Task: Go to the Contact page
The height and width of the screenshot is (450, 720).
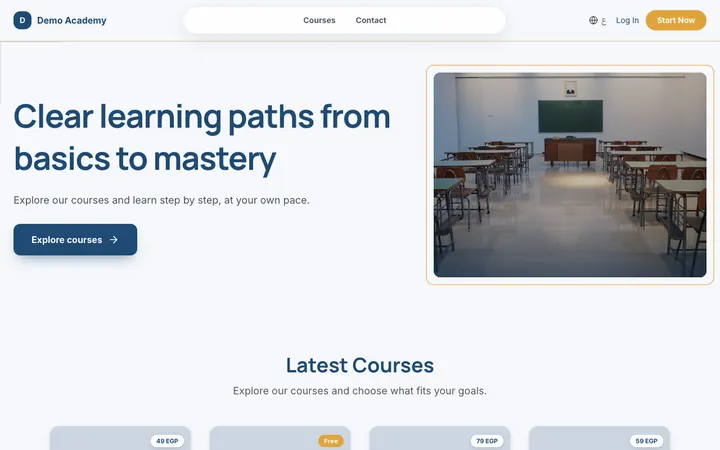Action: click(371, 20)
